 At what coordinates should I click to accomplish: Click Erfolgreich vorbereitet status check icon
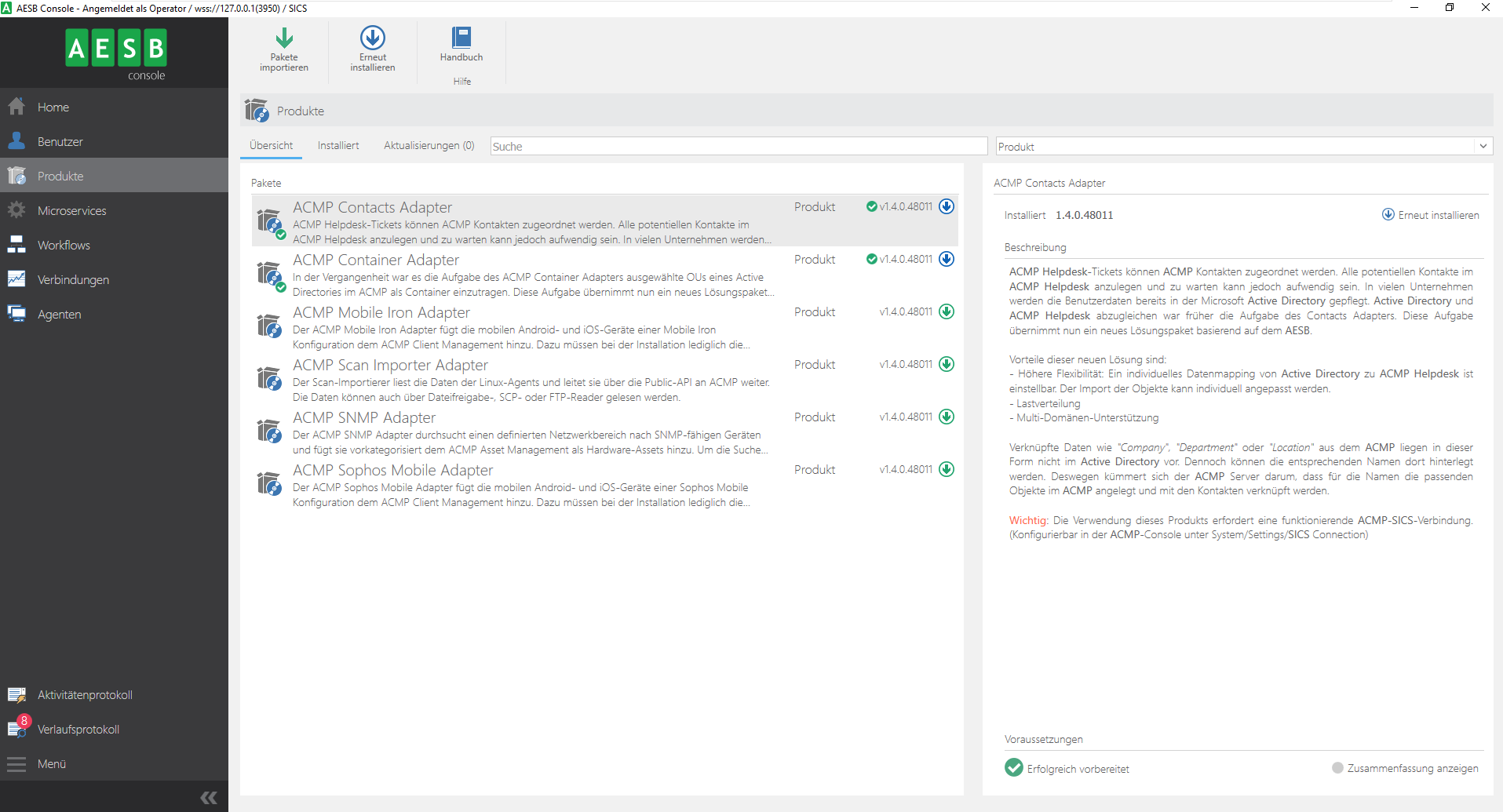tap(1013, 767)
